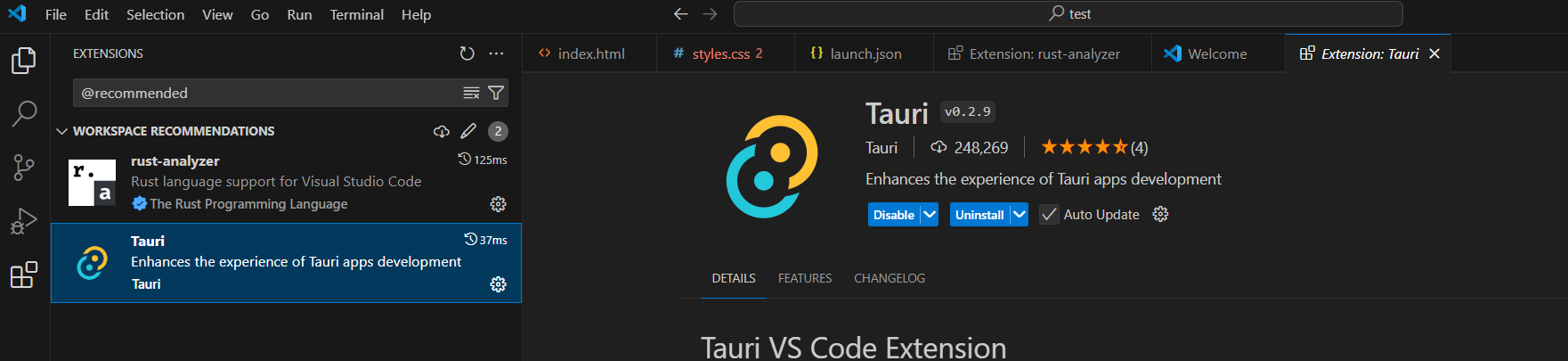Open the Edit menu
Image resolution: width=1568 pixels, height=361 pixels.
[x=96, y=14]
